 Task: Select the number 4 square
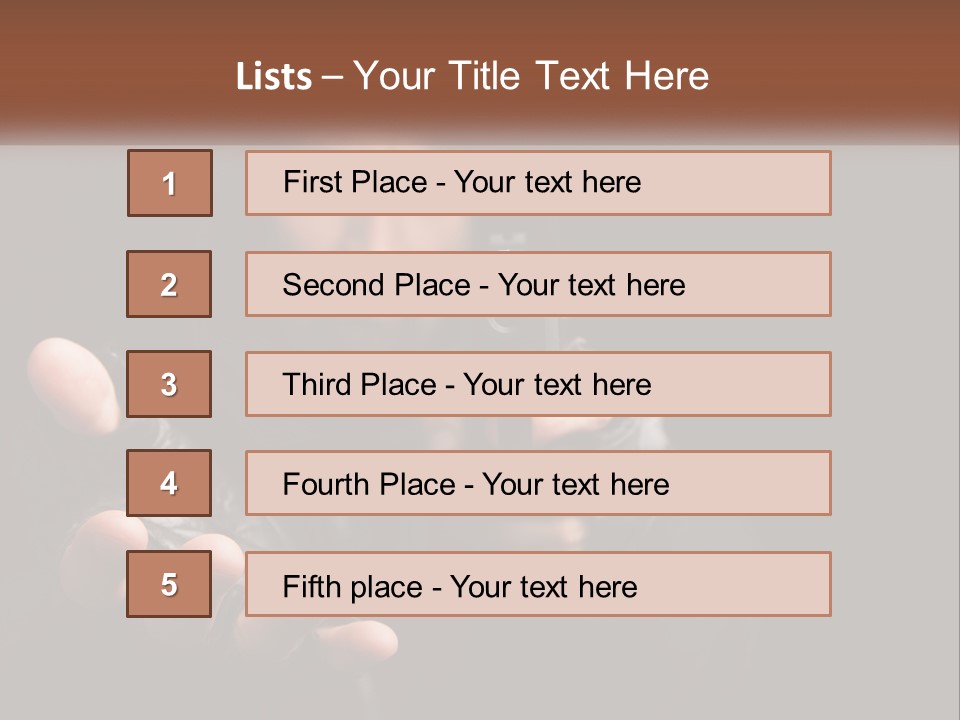tap(169, 483)
